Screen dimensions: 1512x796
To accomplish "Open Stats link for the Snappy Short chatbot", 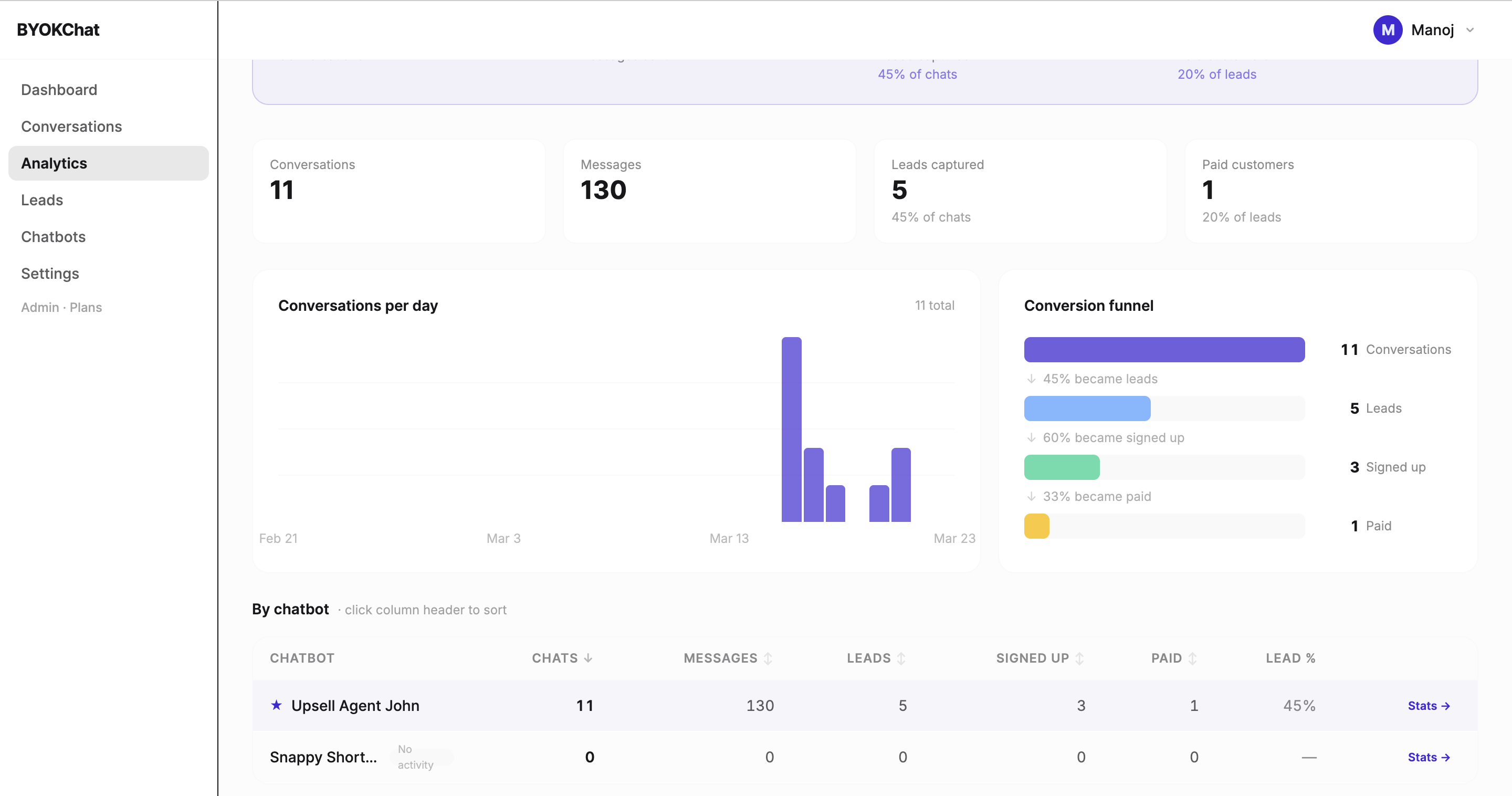I will [x=1429, y=757].
